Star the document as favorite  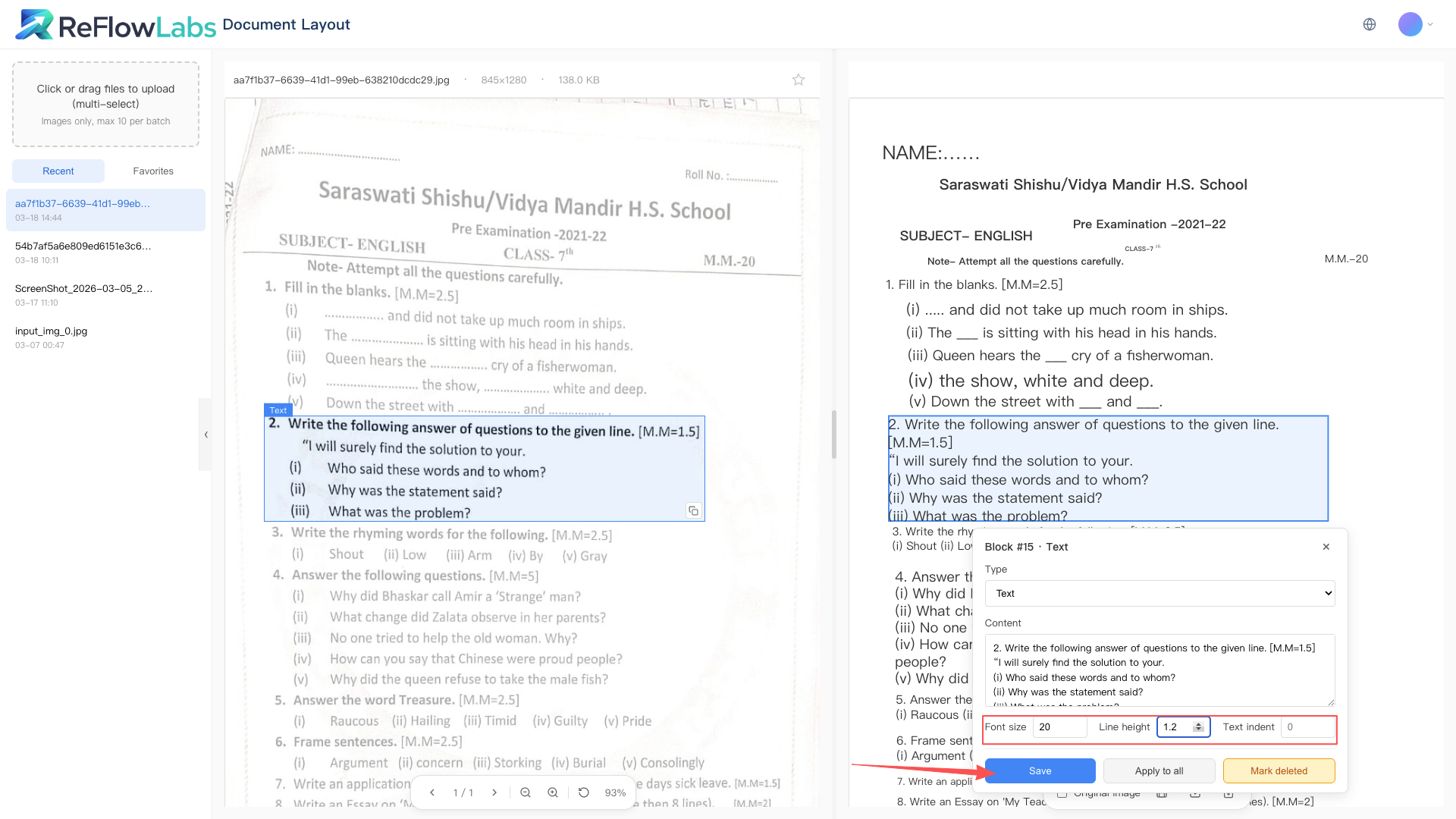coord(798,80)
